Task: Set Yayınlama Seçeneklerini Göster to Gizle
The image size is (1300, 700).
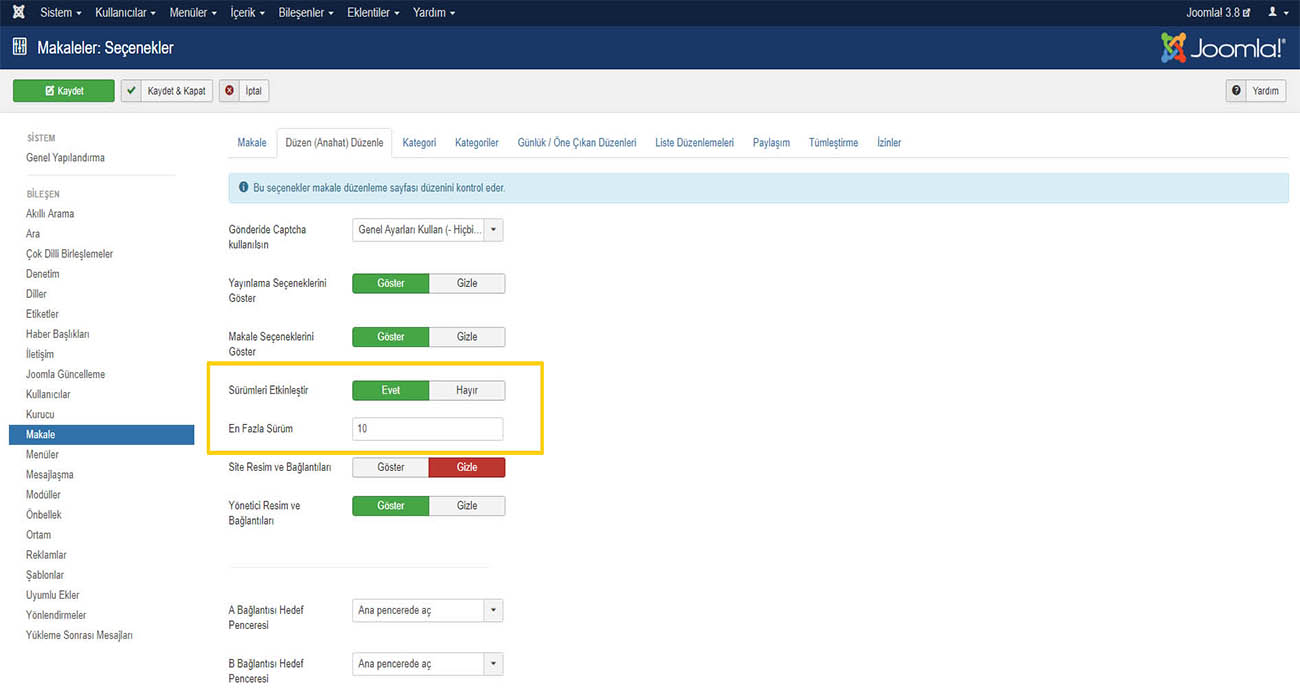Action: (x=467, y=283)
